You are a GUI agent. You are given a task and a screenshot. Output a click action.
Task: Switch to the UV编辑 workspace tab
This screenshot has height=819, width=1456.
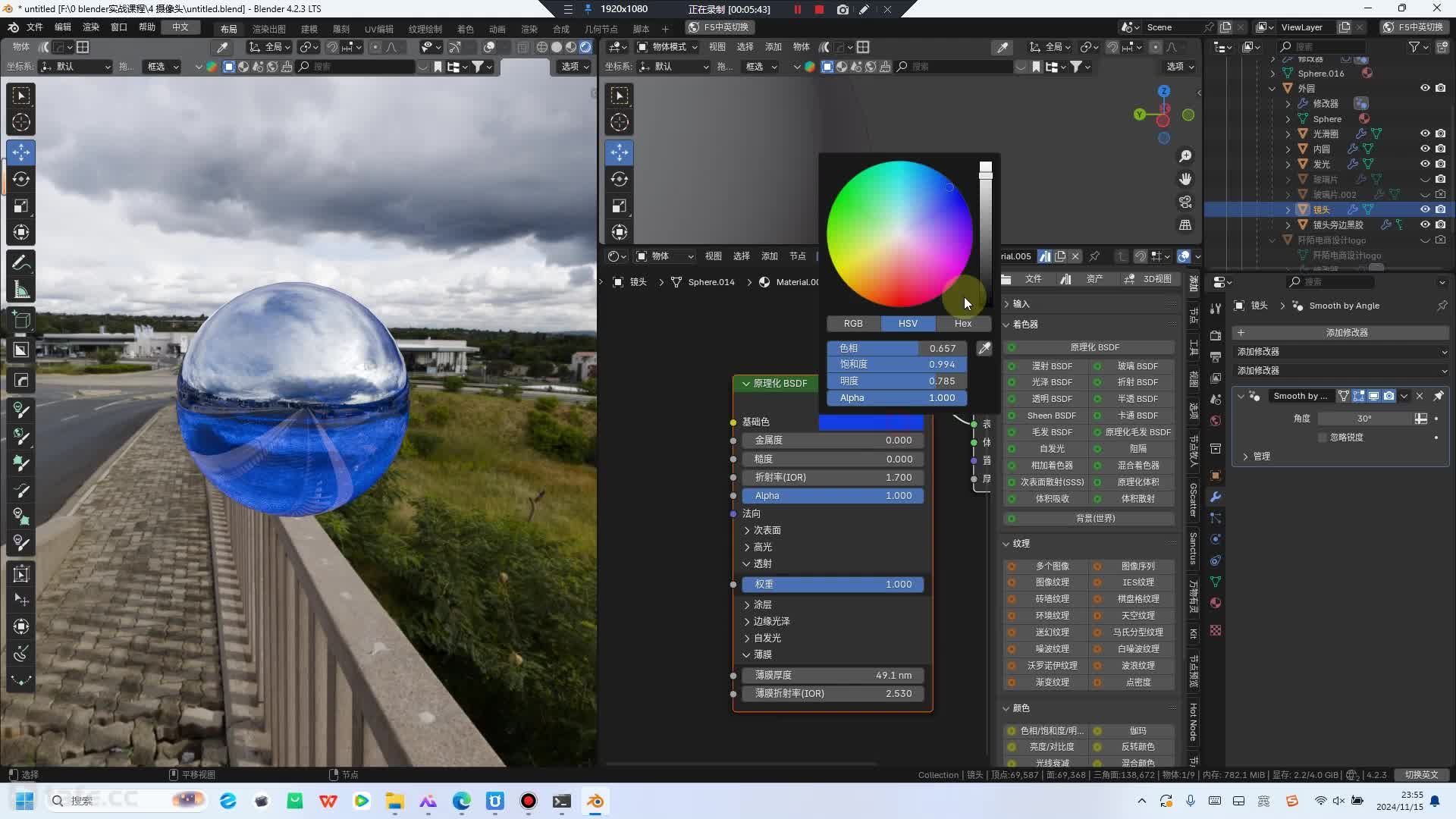click(379, 29)
